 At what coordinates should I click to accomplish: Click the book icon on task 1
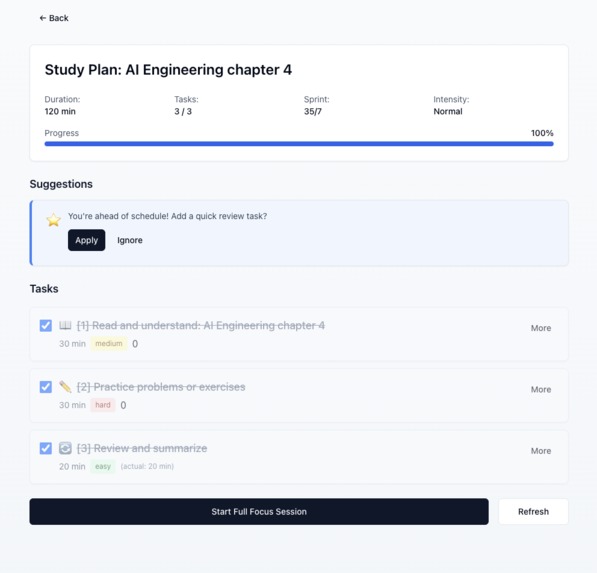click(65, 326)
